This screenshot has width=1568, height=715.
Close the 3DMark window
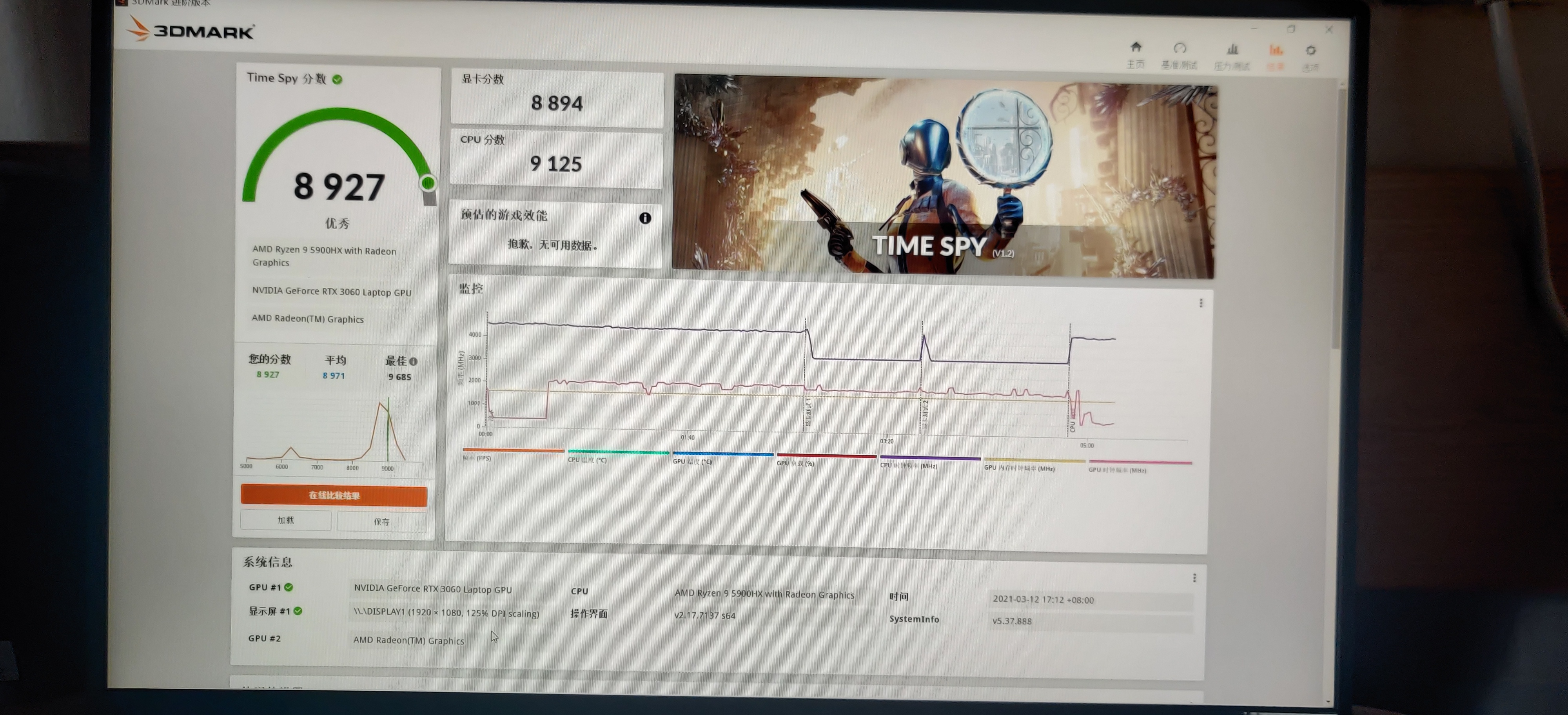tap(1329, 29)
